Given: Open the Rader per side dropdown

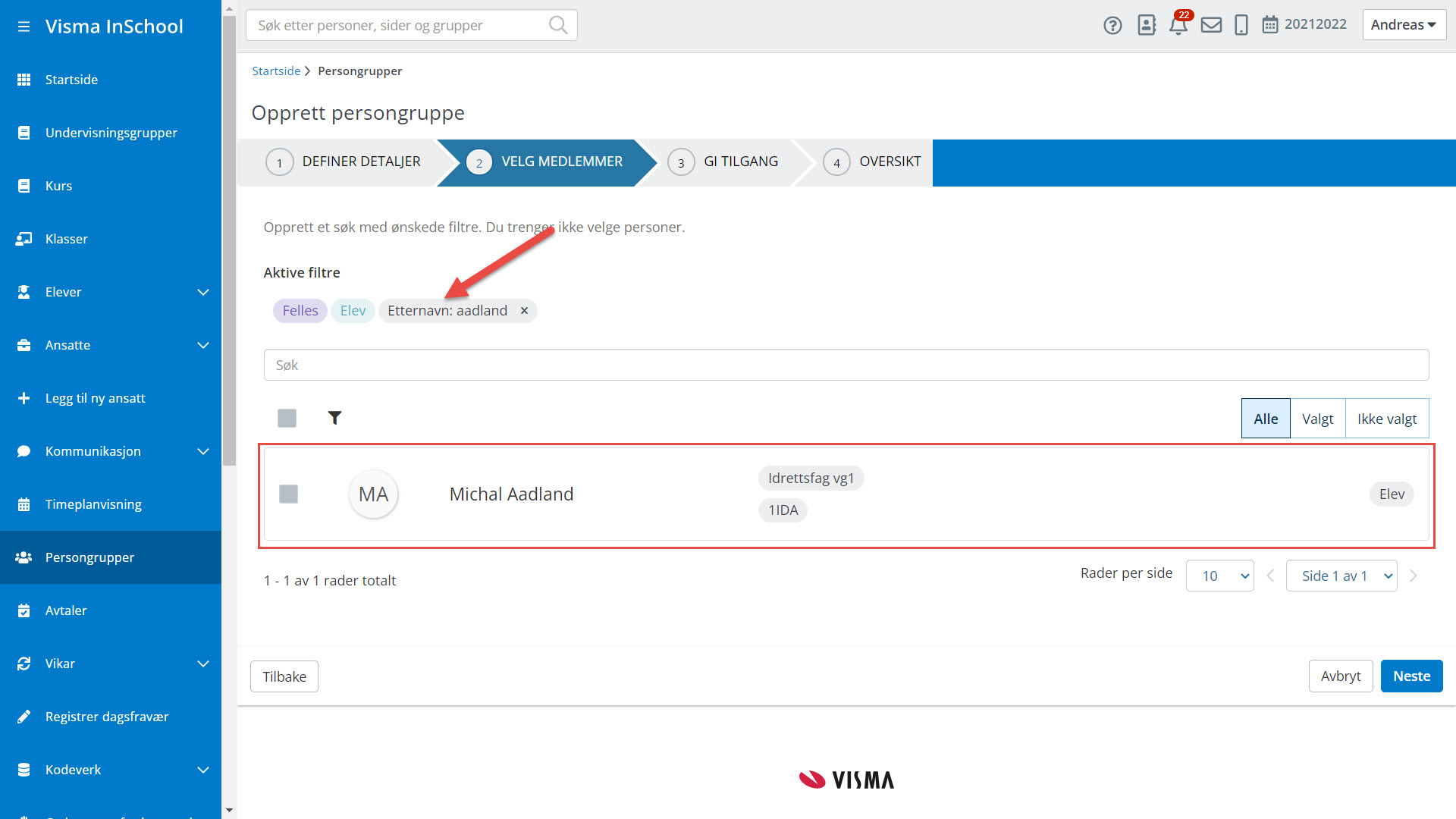Looking at the screenshot, I should pos(1219,576).
